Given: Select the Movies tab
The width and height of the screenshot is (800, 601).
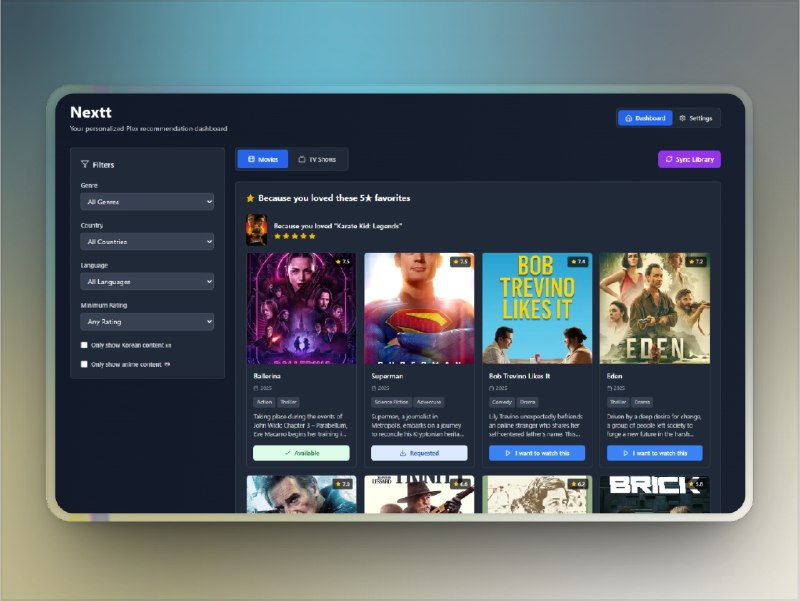Looking at the screenshot, I should [x=262, y=159].
